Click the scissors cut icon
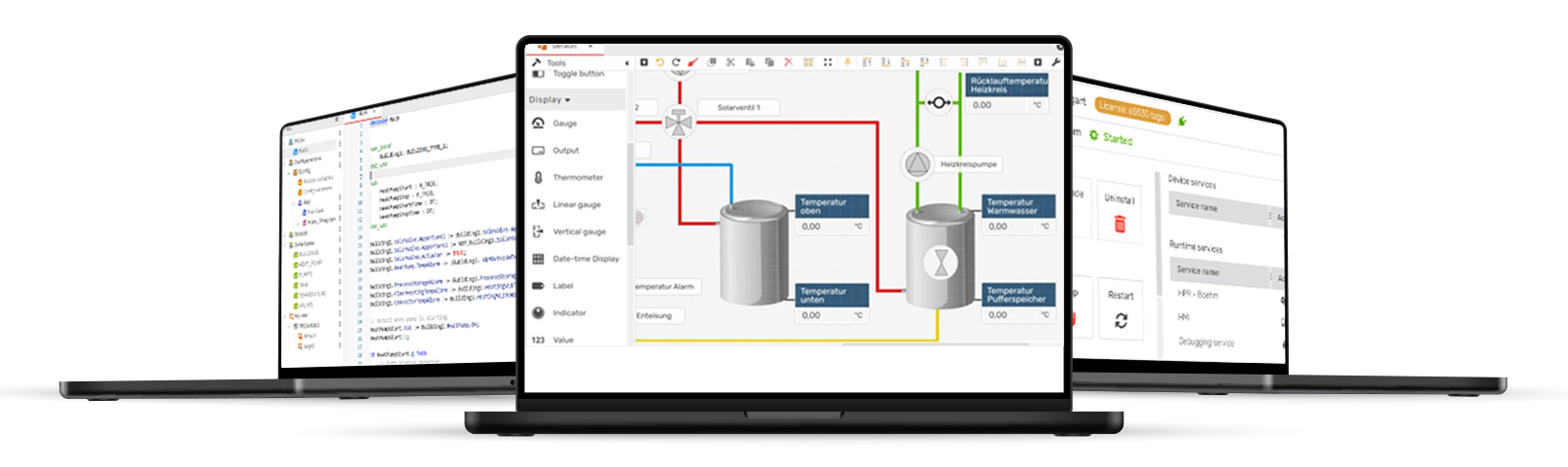The height and width of the screenshot is (467, 1568). coord(731,62)
